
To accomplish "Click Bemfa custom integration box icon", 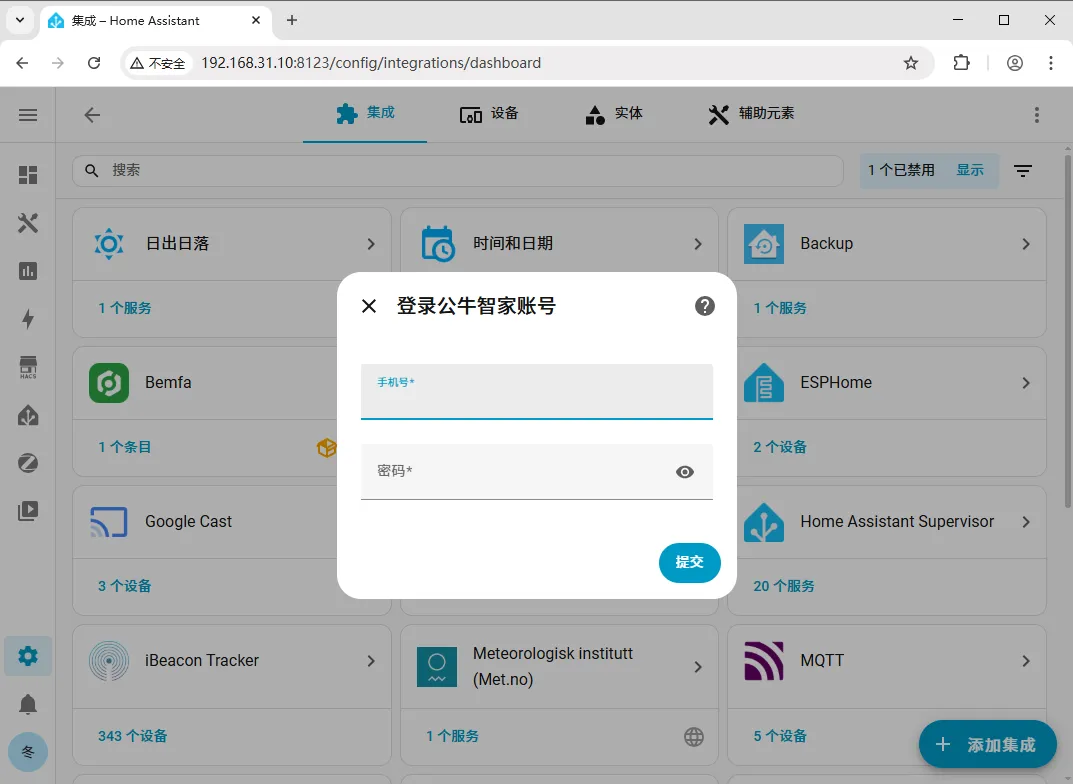I will (x=326, y=447).
